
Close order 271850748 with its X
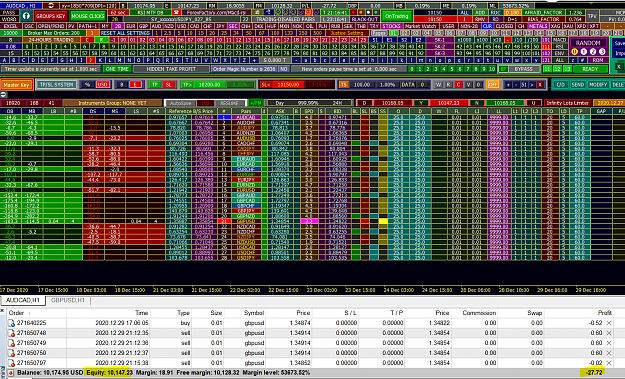click(609, 333)
